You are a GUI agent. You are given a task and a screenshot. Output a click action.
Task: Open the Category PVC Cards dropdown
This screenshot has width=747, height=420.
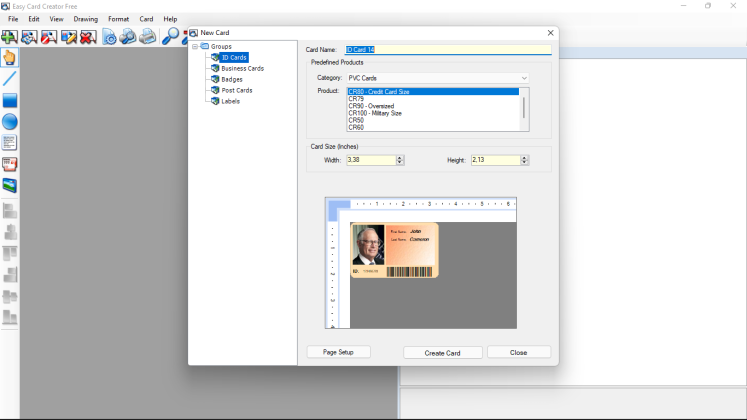pyautogui.click(x=437, y=78)
